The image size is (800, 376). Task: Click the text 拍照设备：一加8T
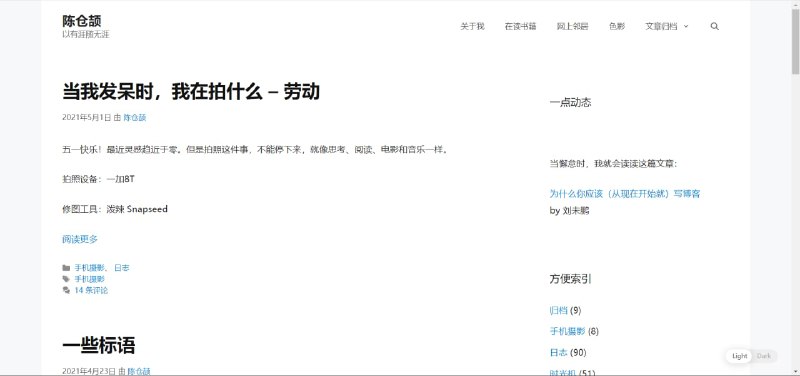98,180
